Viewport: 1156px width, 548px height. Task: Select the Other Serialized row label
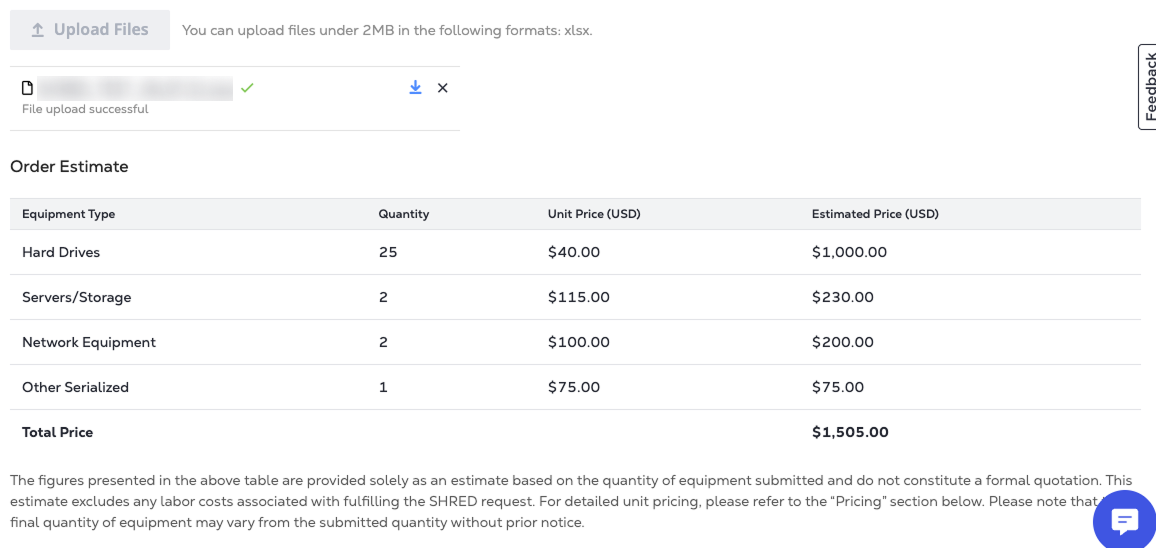pos(75,387)
